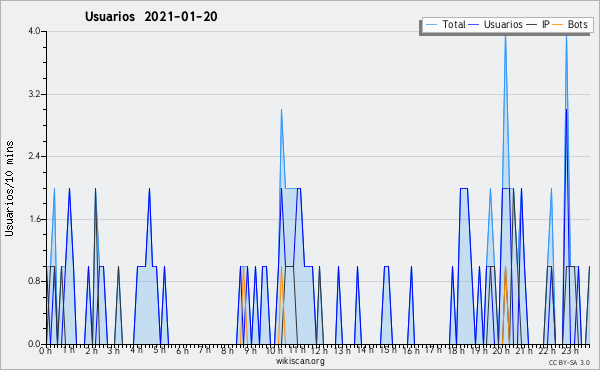Click the light blue Total legend line
The width and height of the screenshot is (600, 370).
tap(431, 24)
